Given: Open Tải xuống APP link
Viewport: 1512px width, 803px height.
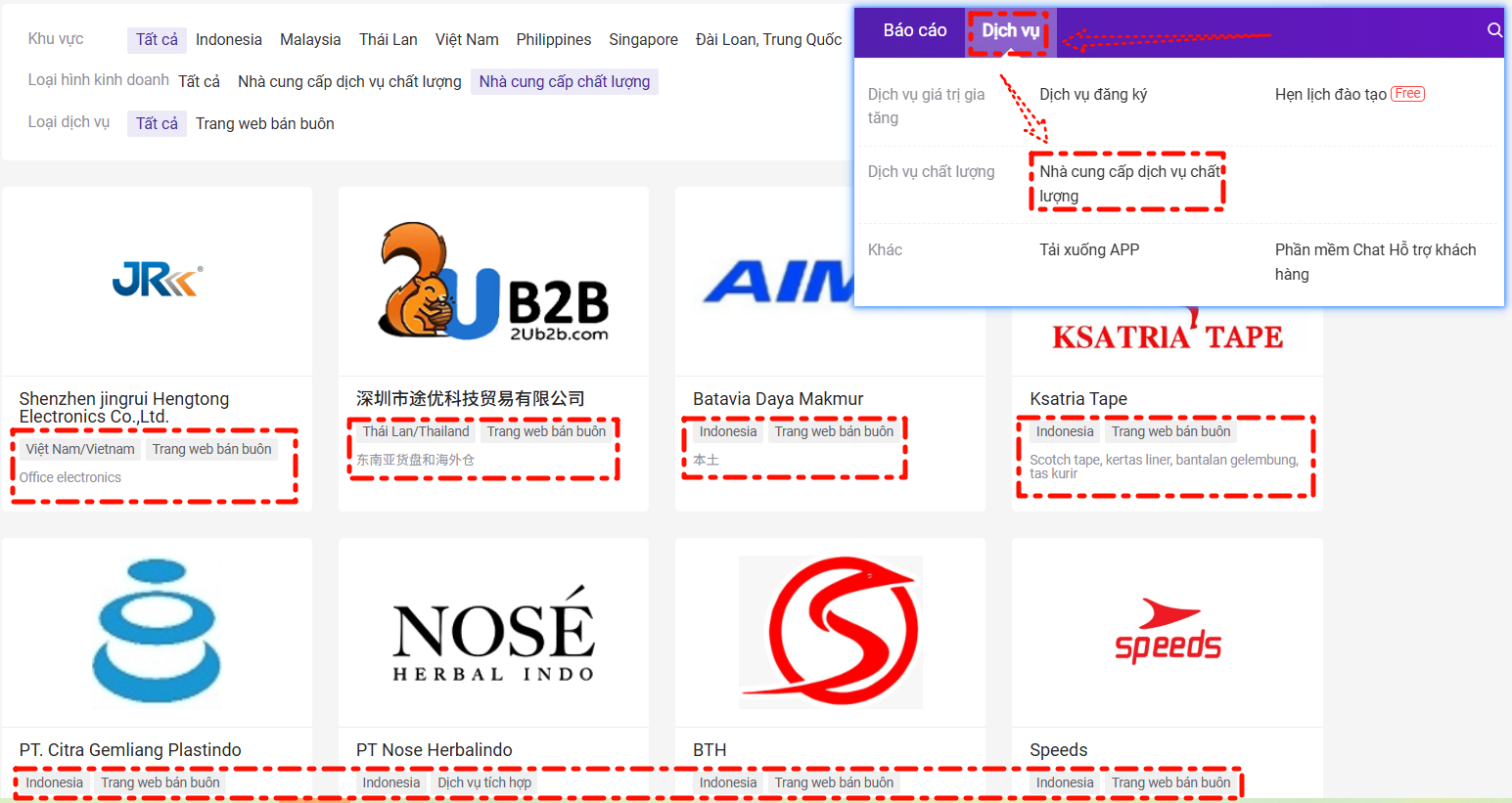Looking at the screenshot, I should click(x=1089, y=250).
